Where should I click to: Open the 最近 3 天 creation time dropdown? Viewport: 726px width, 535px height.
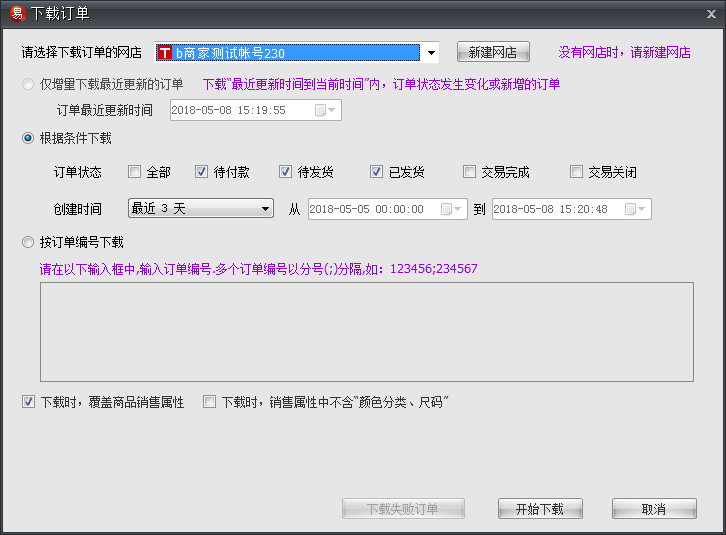tap(200, 208)
